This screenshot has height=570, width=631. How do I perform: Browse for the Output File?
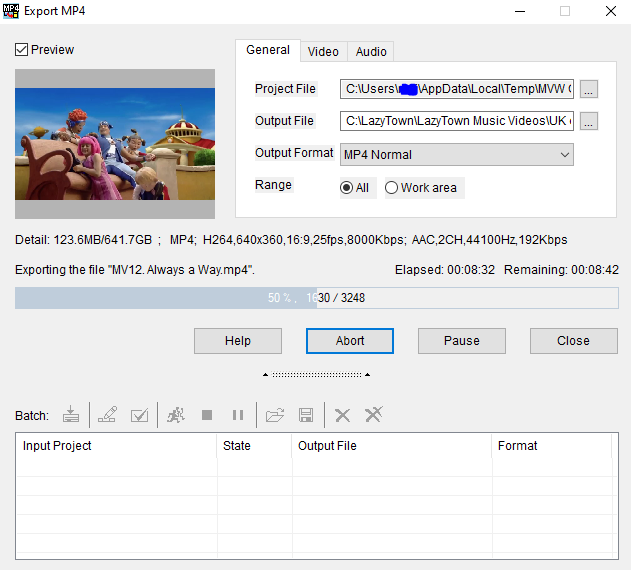pos(589,121)
